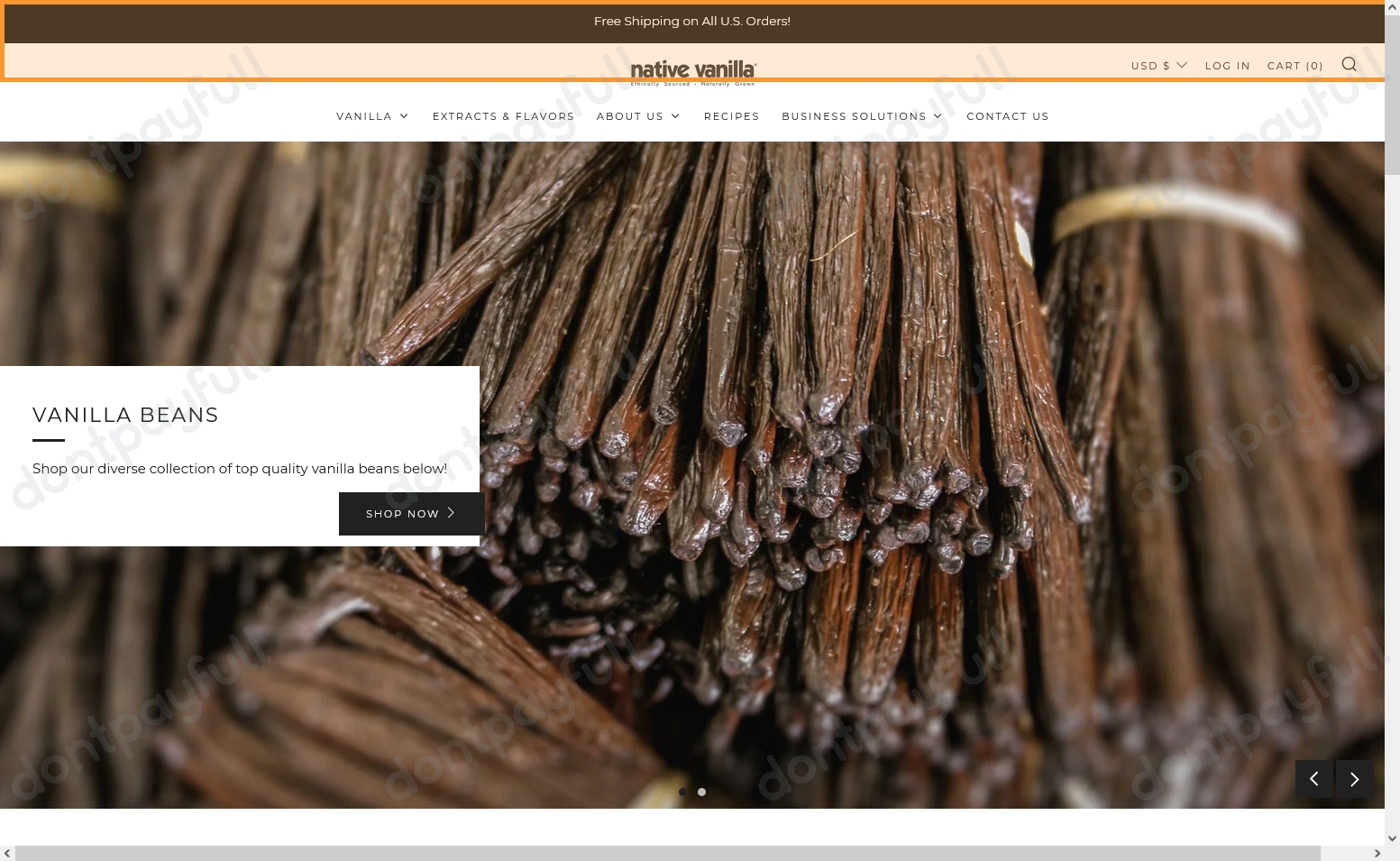This screenshot has width=1400, height=861.
Task: Go to previous slide arrow
Action: (1313, 779)
